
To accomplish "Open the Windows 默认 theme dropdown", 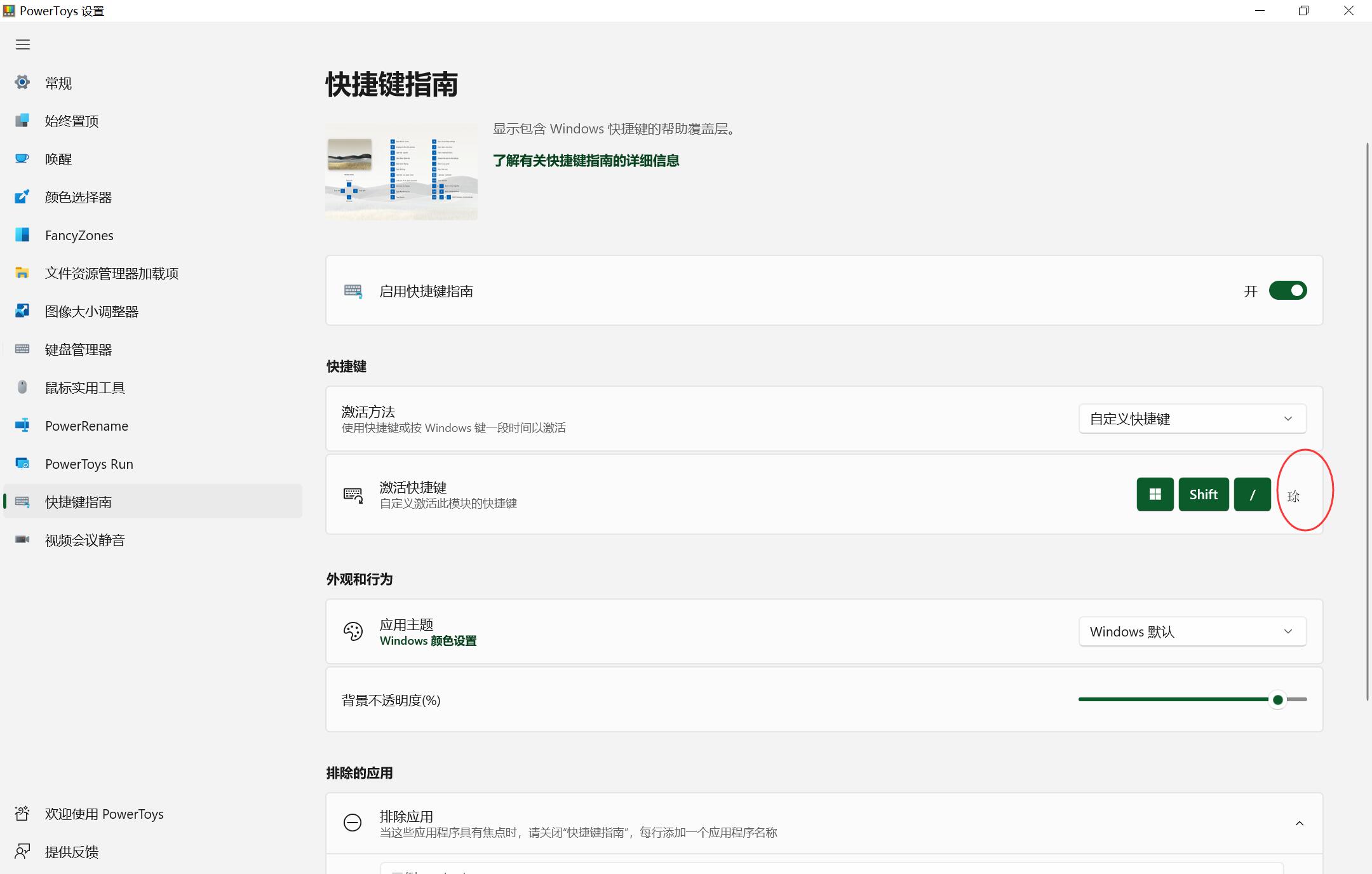I will click(x=1191, y=631).
